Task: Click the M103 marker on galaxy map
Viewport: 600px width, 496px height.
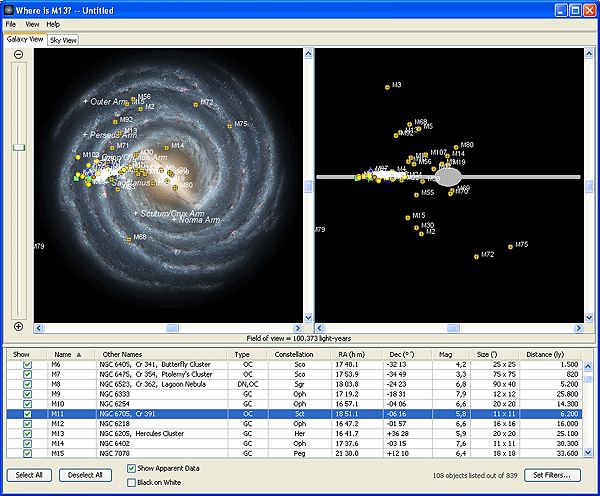Action: coord(78,157)
